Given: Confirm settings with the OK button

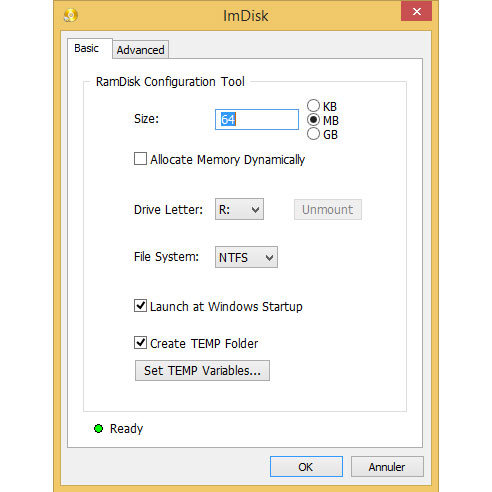Looking at the screenshot, I should 306,467.
